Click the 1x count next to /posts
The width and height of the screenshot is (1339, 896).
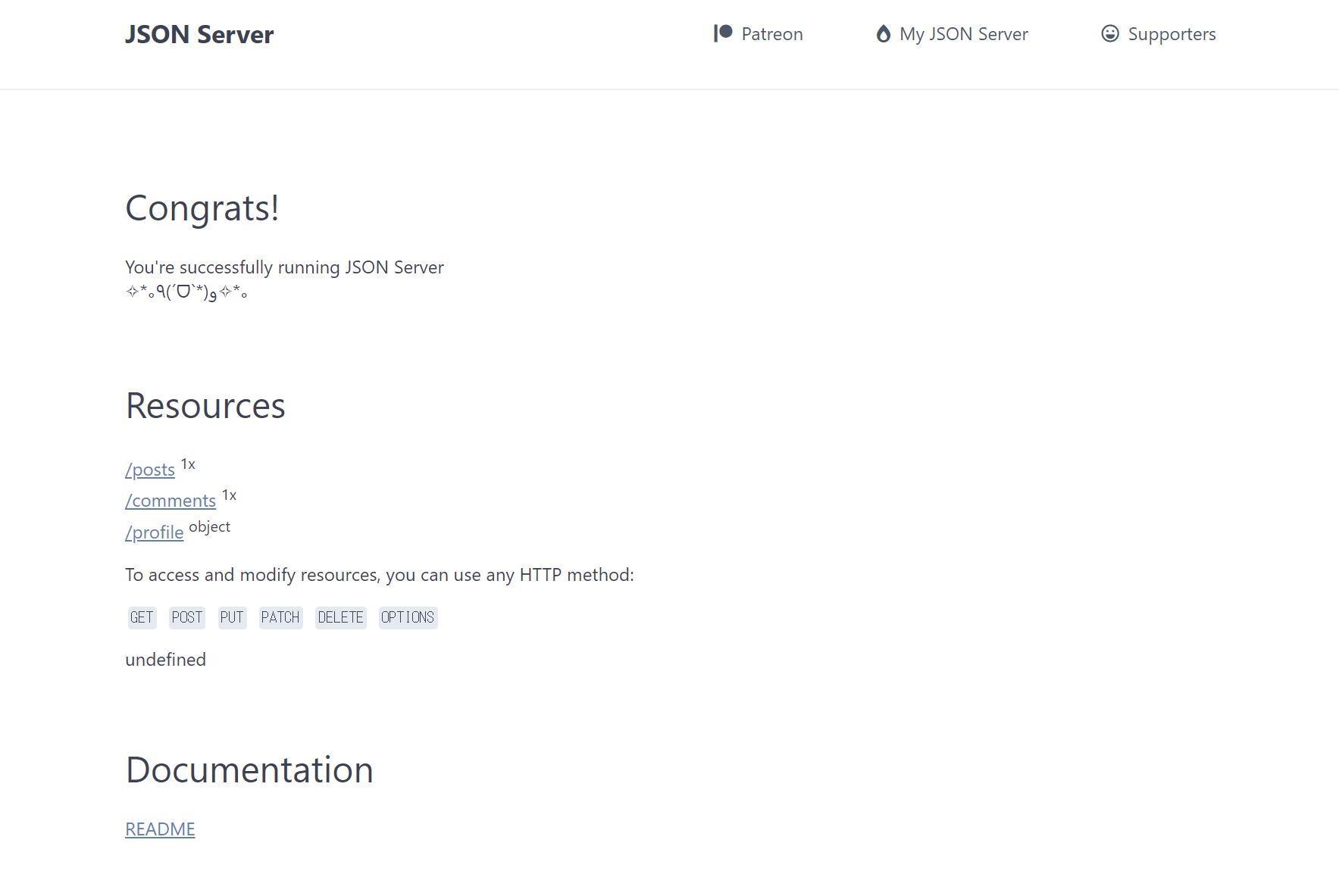pyautogui.click(x=188, y=464)
